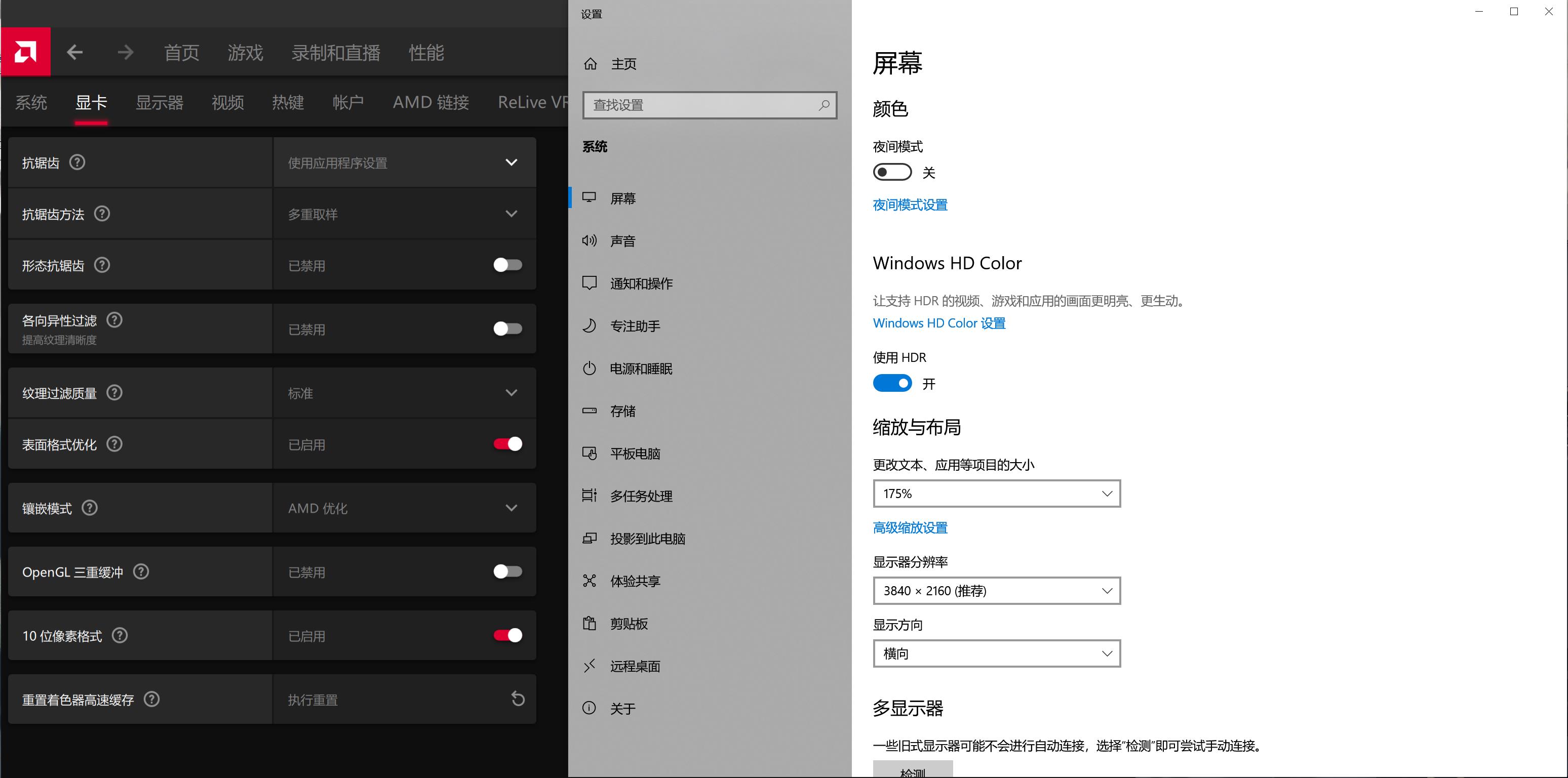Select the 帐户 sub-tab in AMD
This screenshot has height=778, width=1568.
tap(348, 102)
